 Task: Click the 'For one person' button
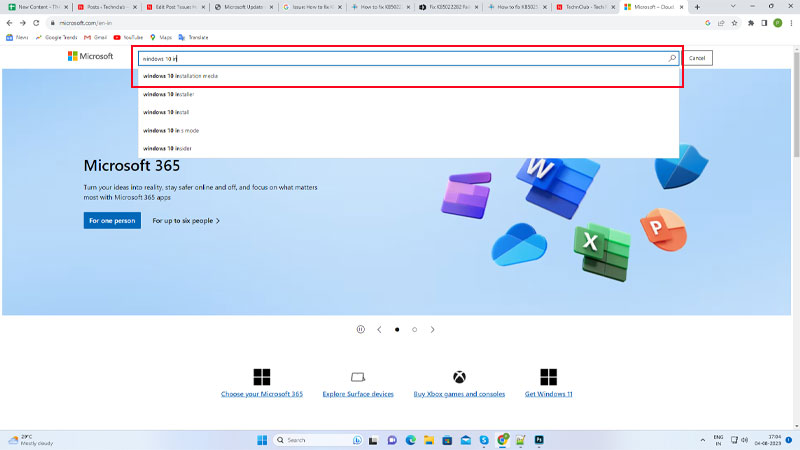[112, 220]
